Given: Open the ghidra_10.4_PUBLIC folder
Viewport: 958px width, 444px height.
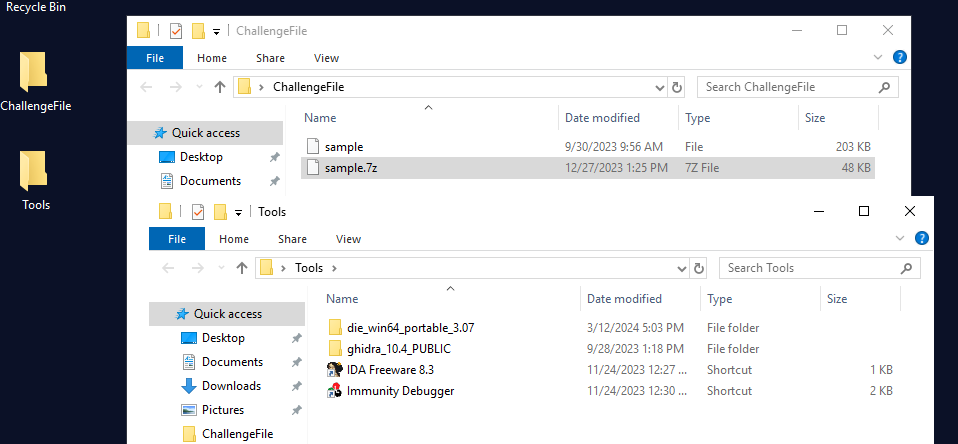Looking at the screenshot, I should tap(398, 349).
